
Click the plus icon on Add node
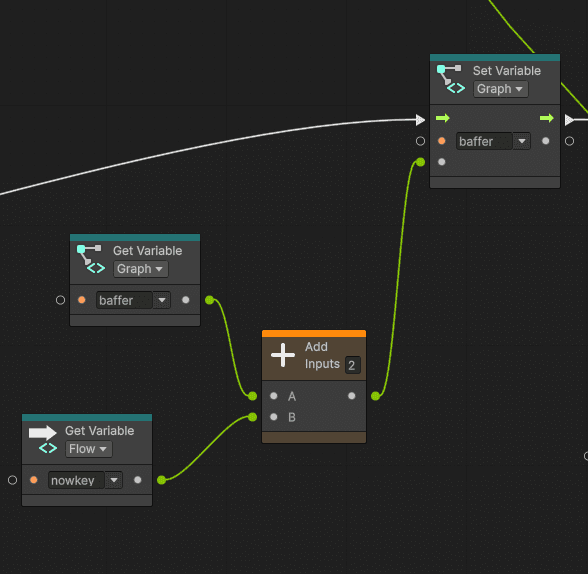(283, 355)
